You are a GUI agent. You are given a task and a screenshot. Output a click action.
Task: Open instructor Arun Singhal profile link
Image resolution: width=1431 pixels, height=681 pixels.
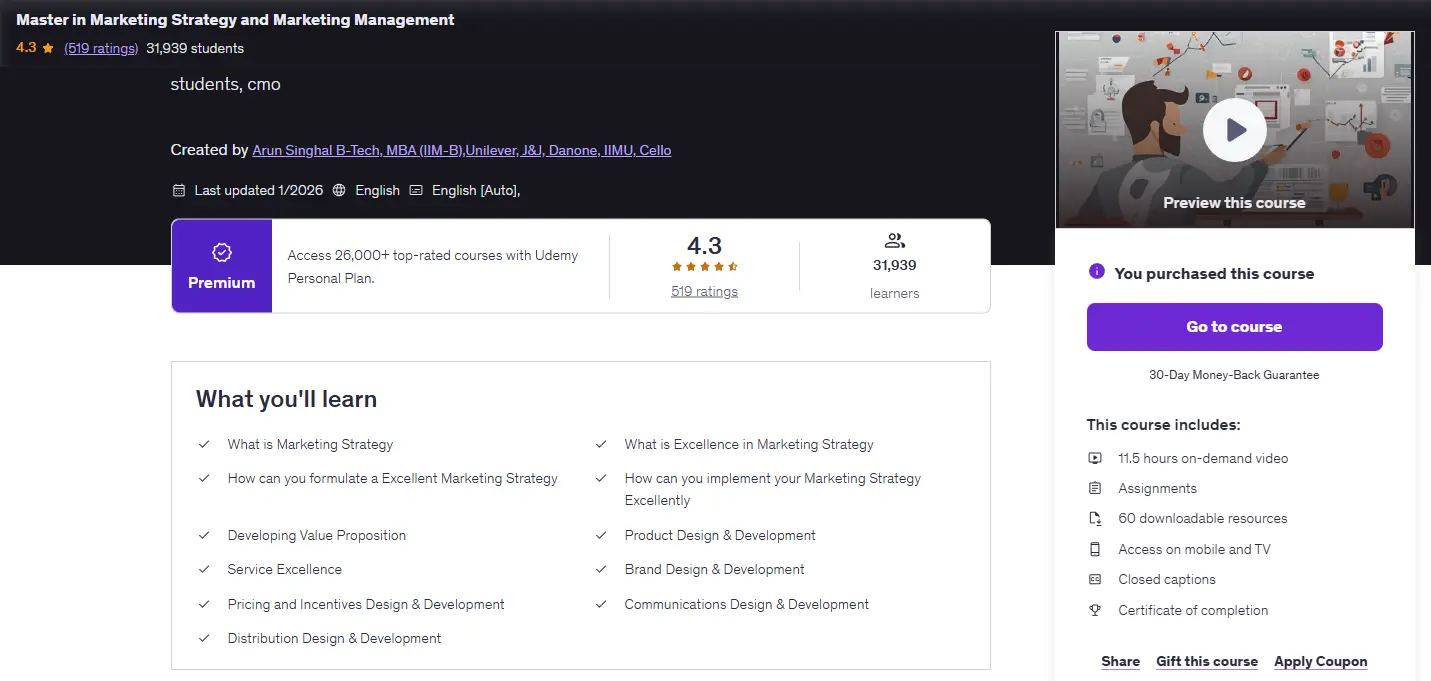click(x=462, y=150)
